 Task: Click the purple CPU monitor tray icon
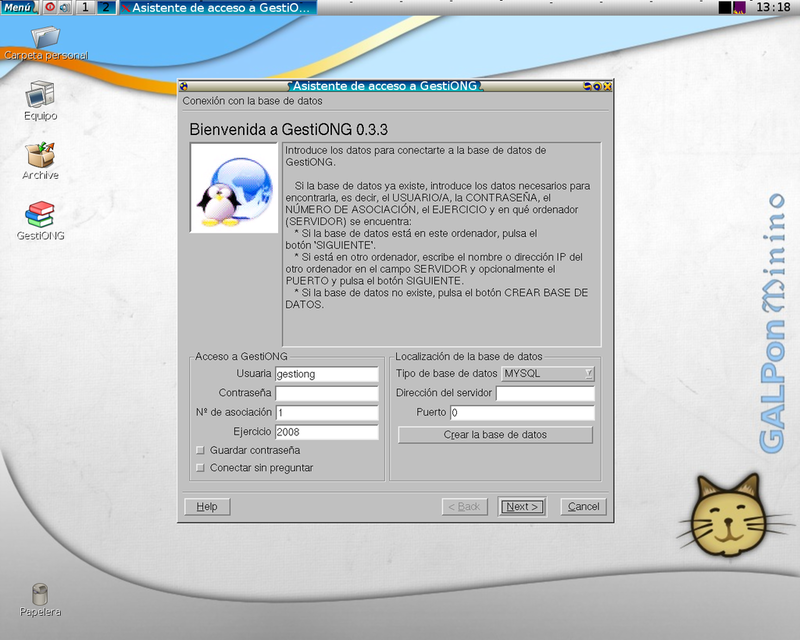(739, 7)
